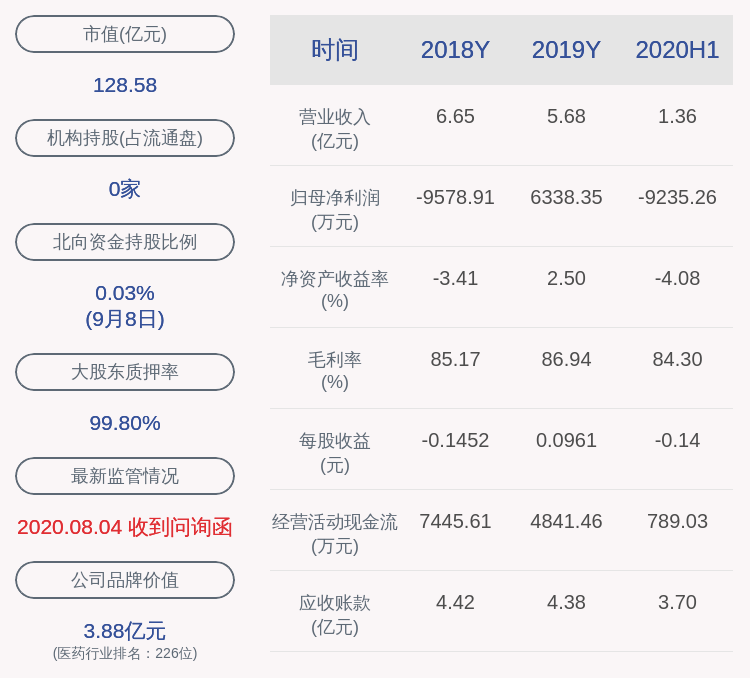
Task: Select the 3.88亿元 brand value
Action: 125,631
